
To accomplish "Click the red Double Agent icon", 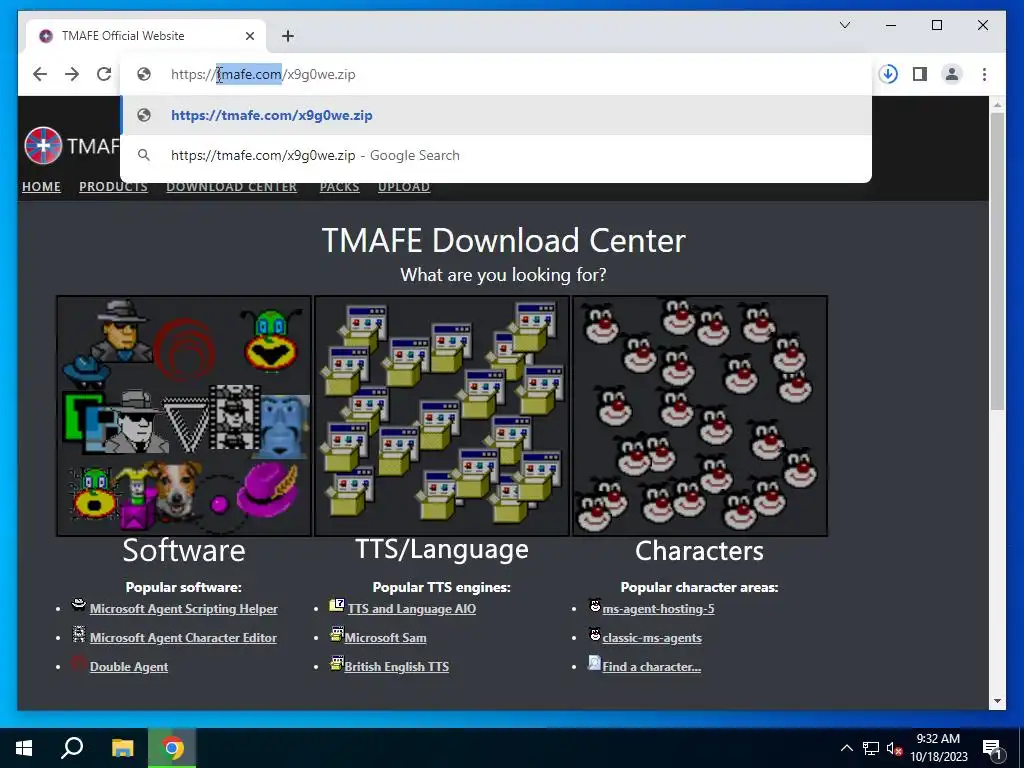I will pos(79,664).
